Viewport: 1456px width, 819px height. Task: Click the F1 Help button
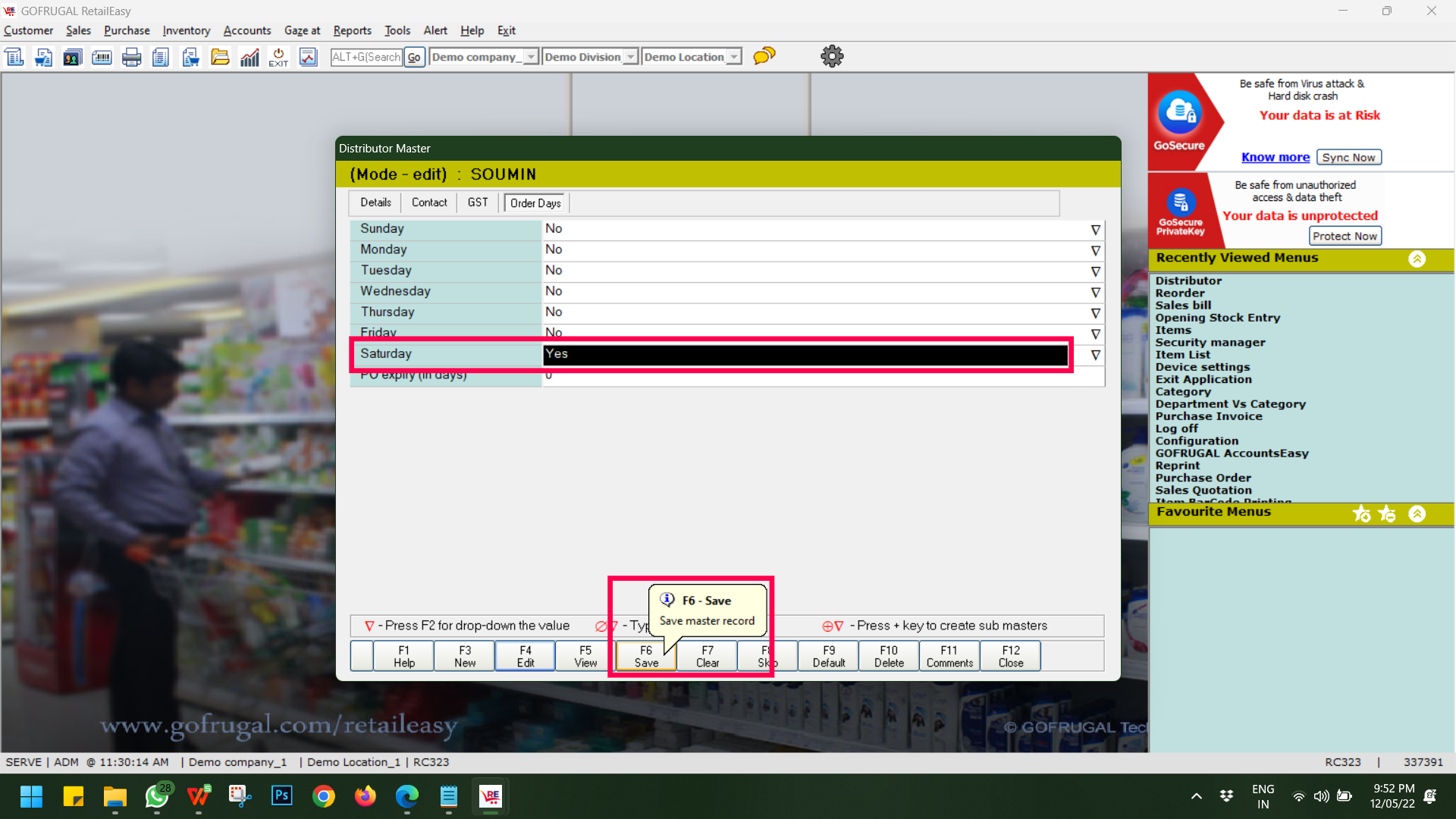click(404, 656)
